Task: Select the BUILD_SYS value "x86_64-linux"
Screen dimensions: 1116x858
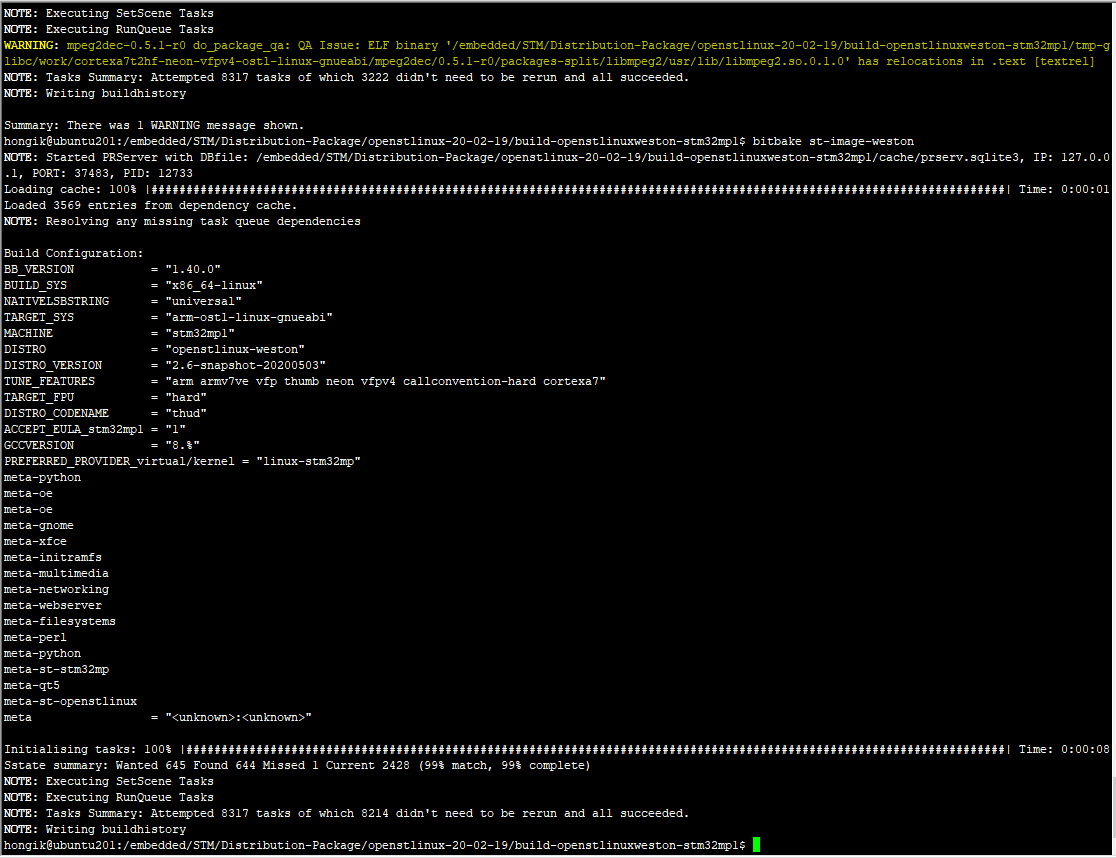Action: (214, 285)
